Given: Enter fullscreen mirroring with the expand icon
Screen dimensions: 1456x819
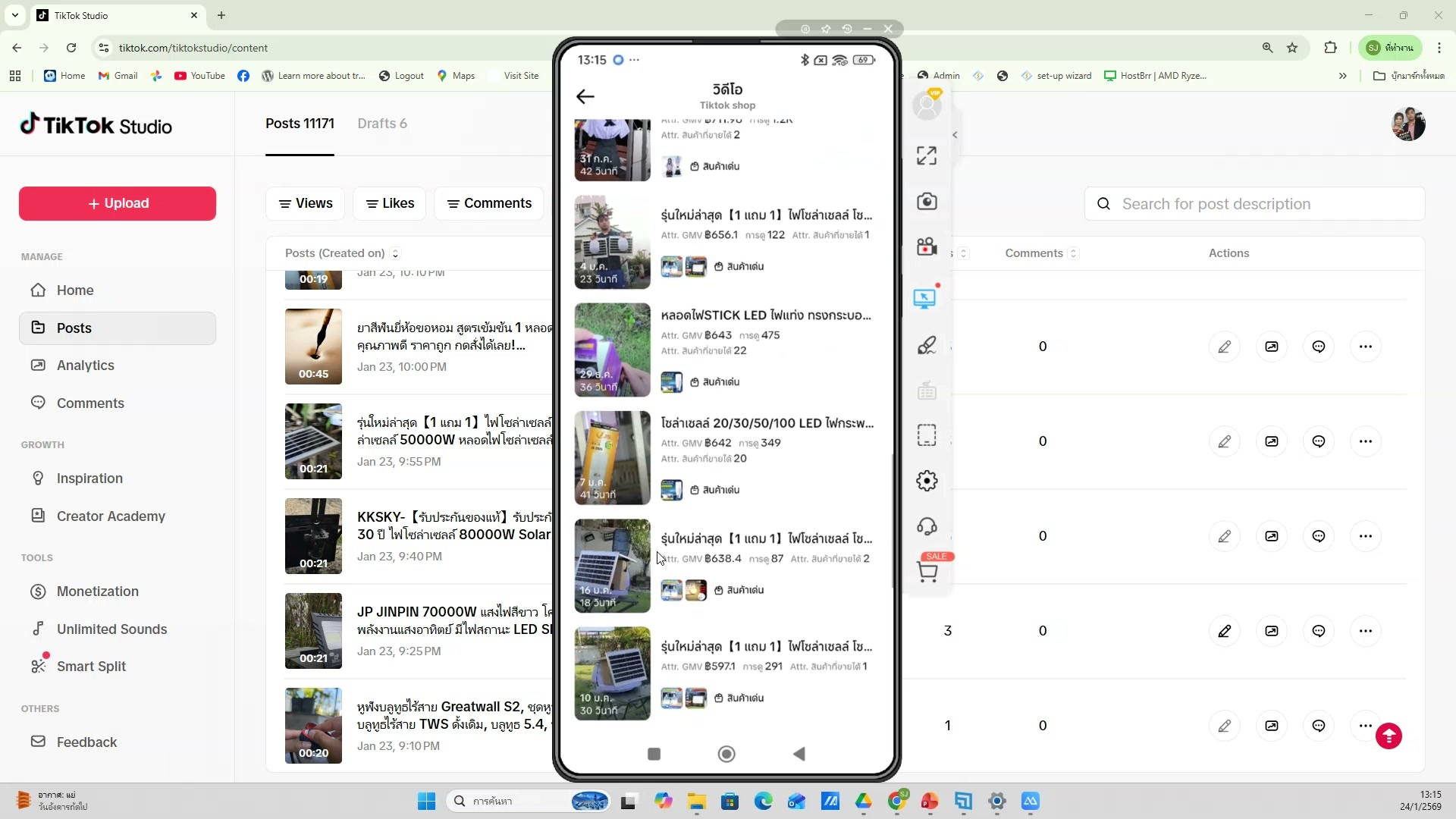Looking at the screenshot, I should click(x=927, y=155).
